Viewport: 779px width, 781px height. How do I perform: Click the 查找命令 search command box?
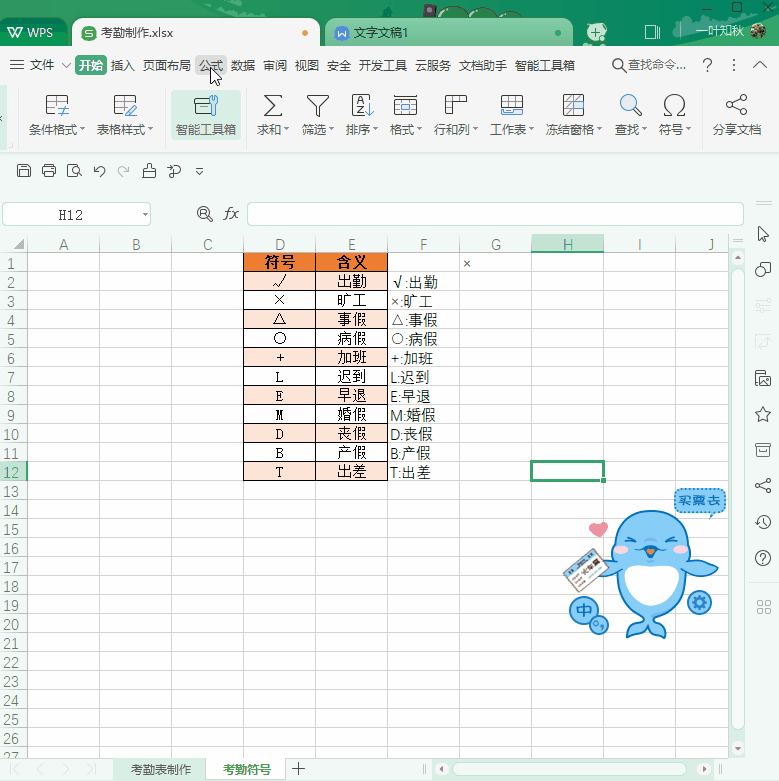click(649, 65)
